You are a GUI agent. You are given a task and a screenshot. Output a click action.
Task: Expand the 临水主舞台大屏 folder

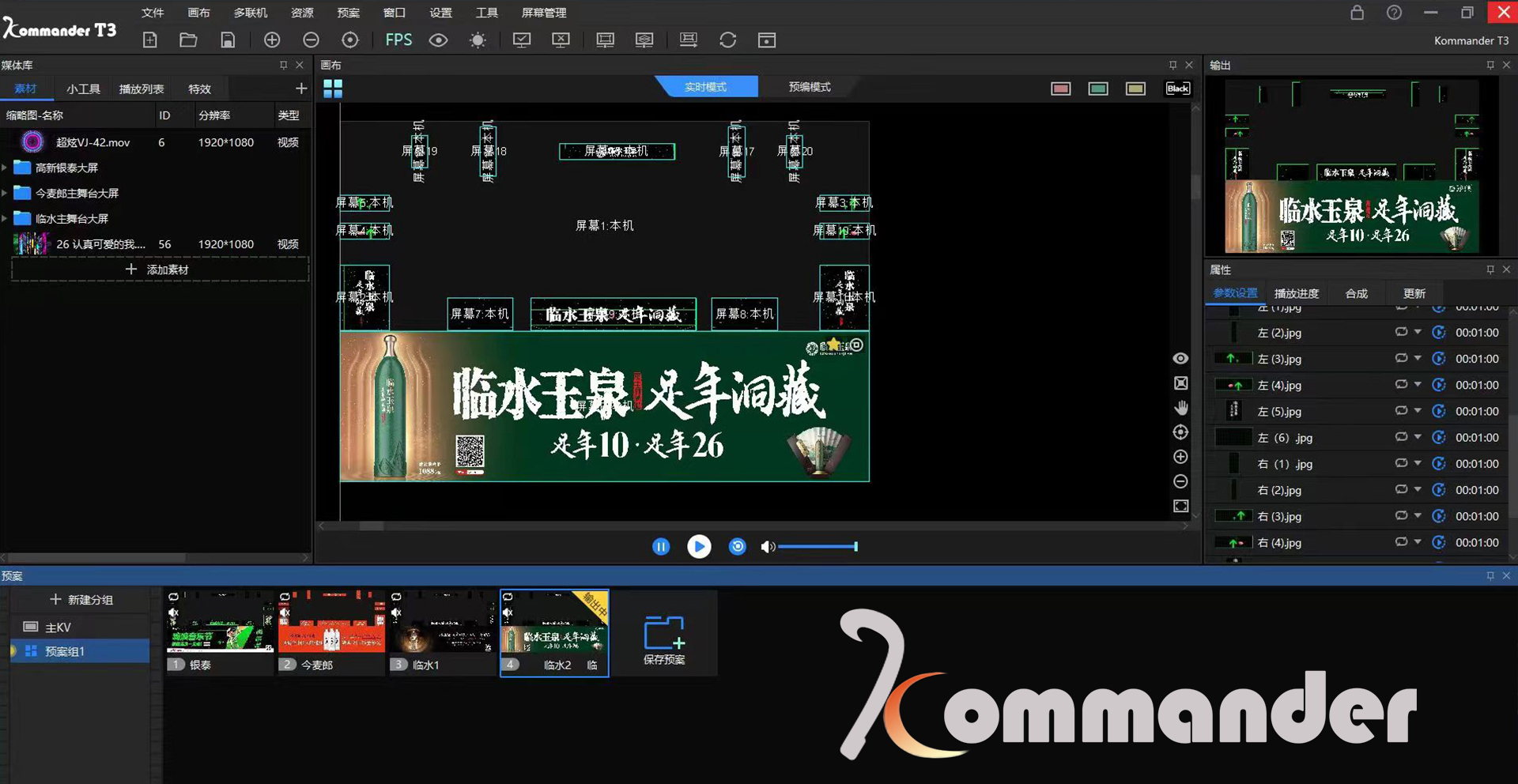5,218
